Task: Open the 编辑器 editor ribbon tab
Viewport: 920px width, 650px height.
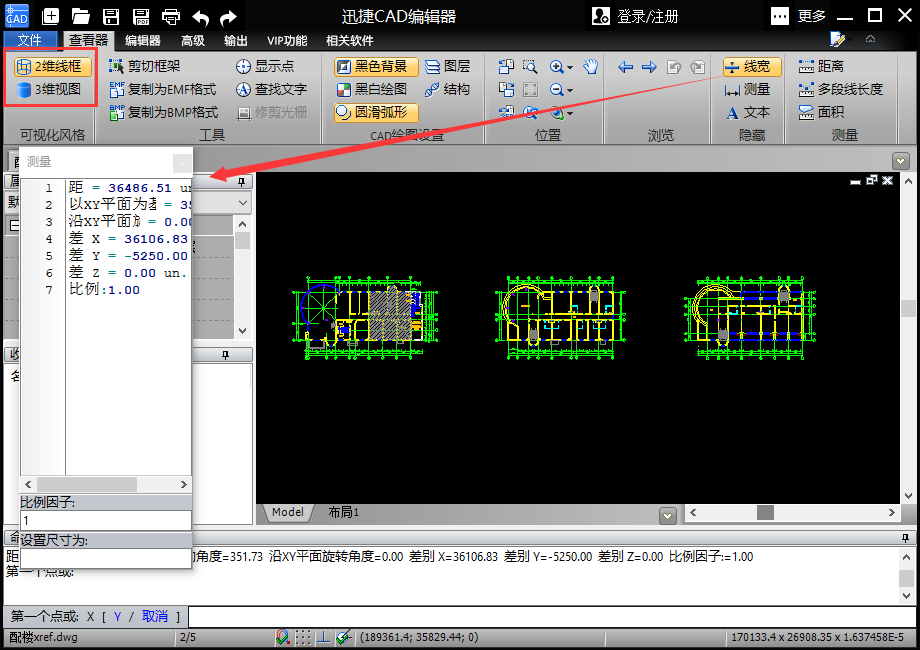Action: click(x=142, y=40)
